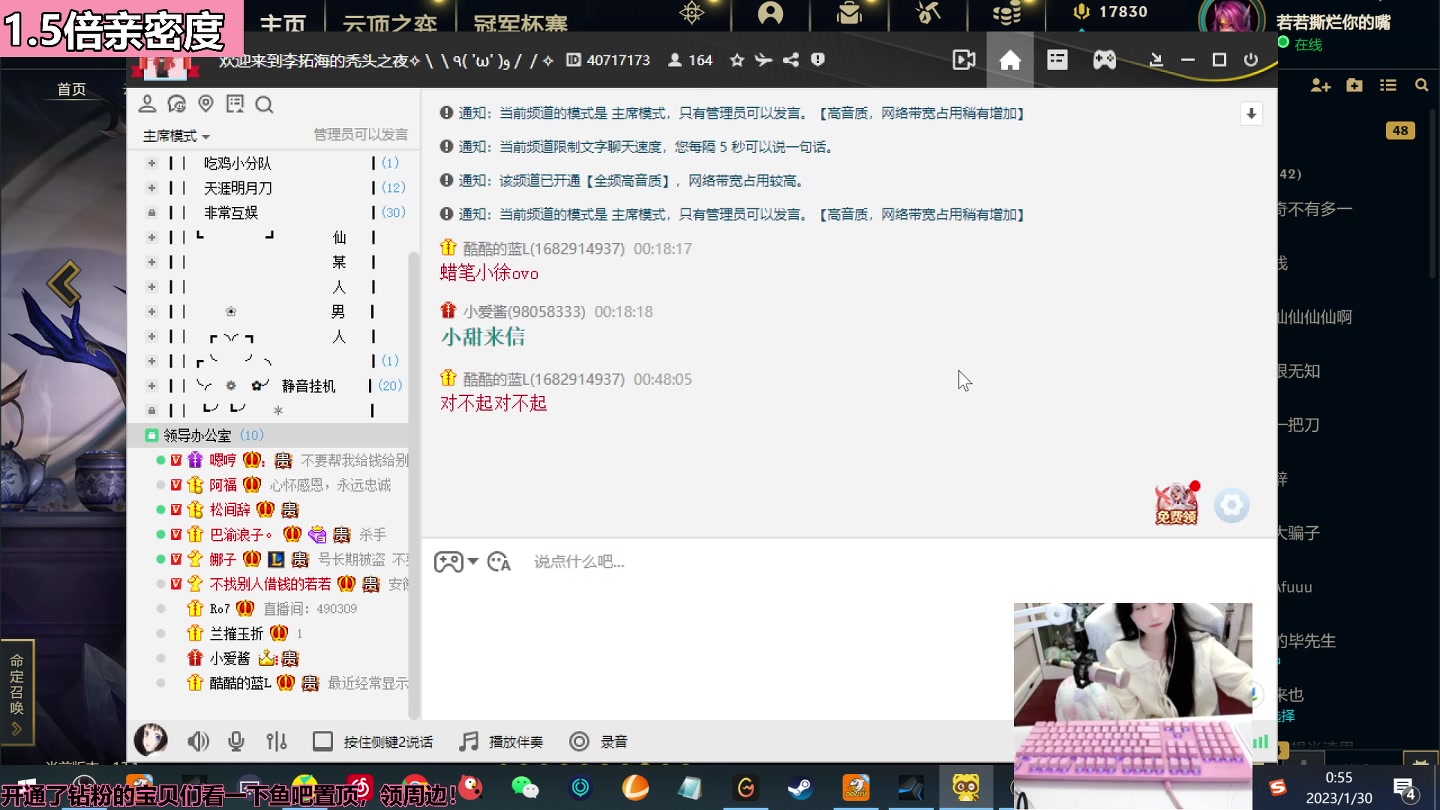Click the airplane icon beside the star
Image resolution: width=1440 pixels, height=810 pixels.
764,60
